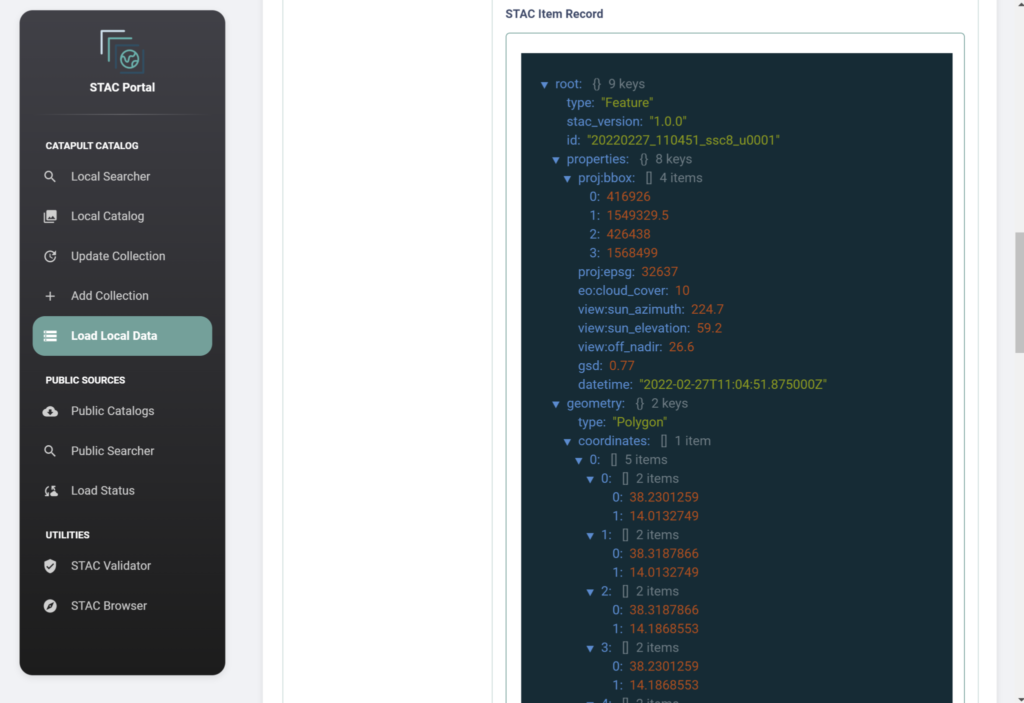Click the Update Collection refresh icon
This screenshot has height=703, width=1024.
pyautogui.click(x=50, y=256)
